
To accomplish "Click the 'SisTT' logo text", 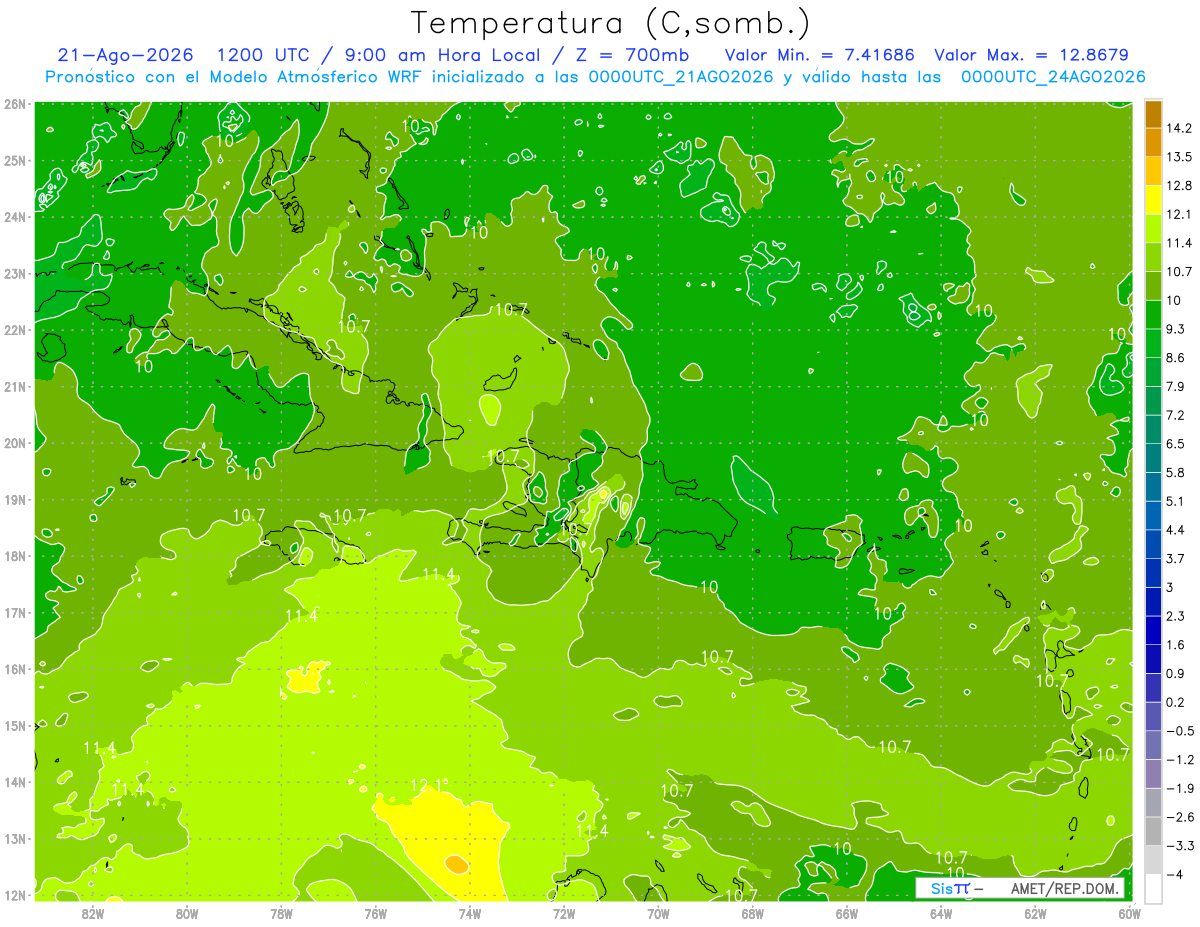I will (950, 888).
